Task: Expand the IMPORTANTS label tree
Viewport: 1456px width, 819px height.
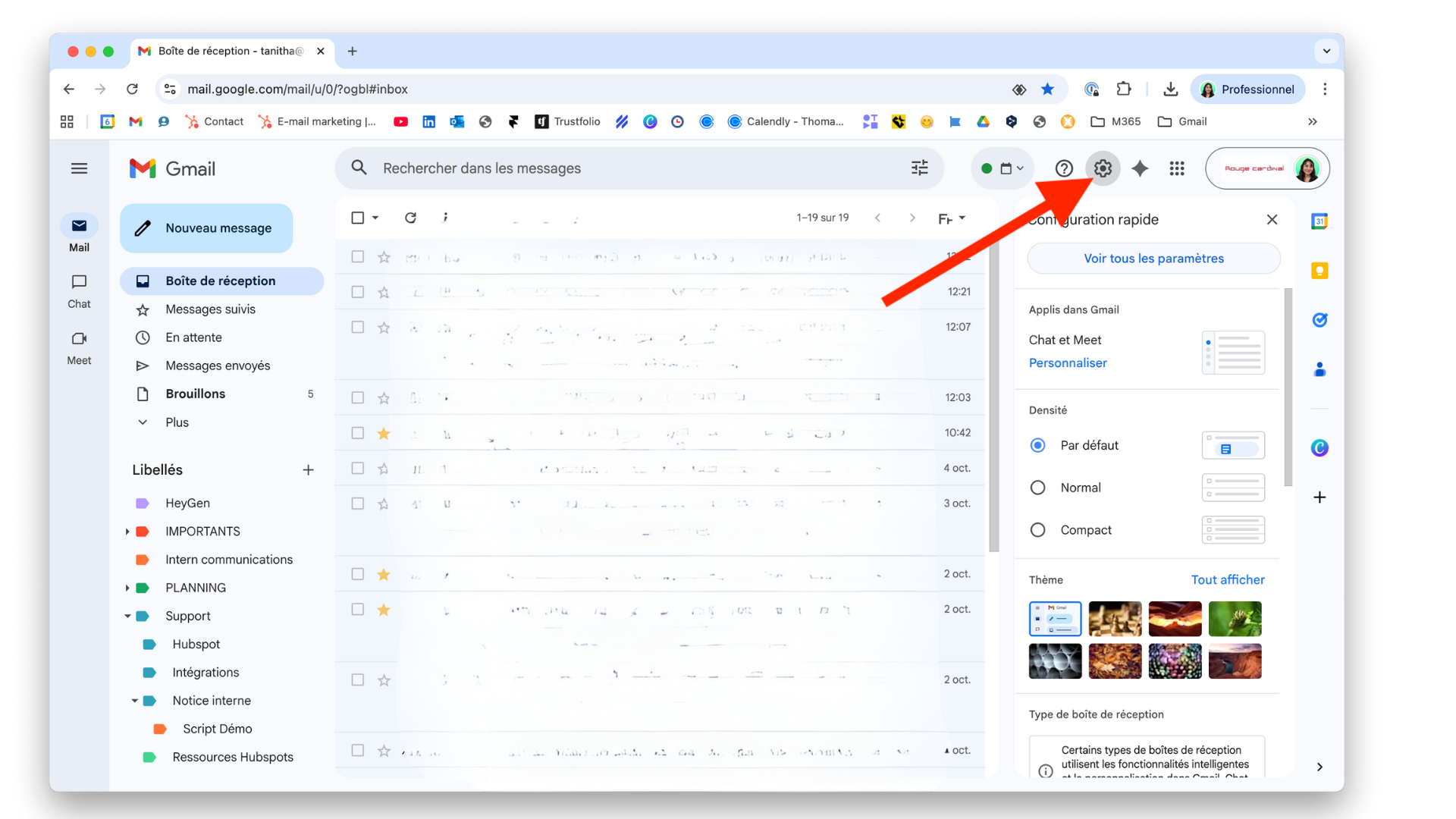Action: point(127,532)
